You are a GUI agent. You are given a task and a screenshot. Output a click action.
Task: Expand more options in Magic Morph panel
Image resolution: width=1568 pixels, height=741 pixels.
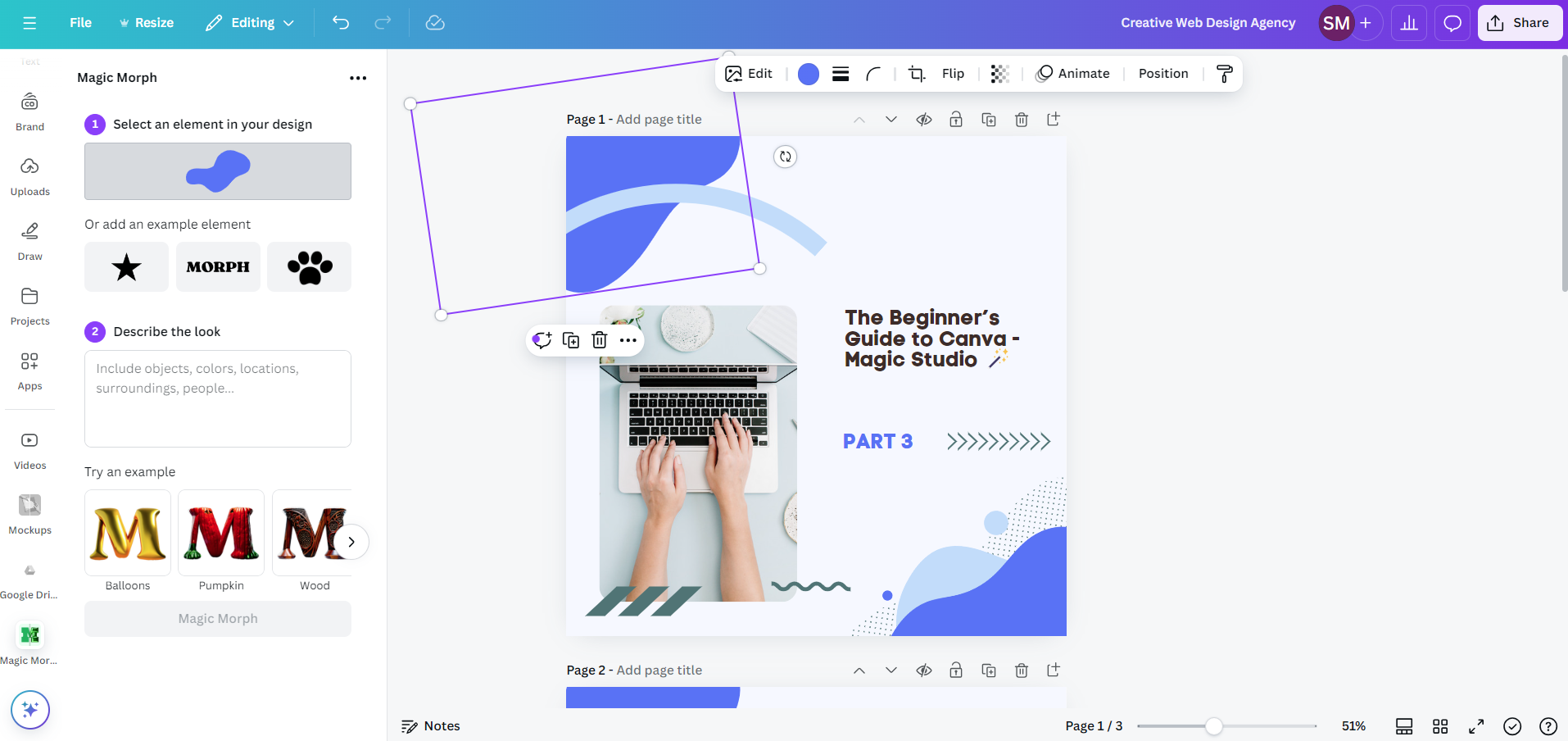(x=358, y=78)
